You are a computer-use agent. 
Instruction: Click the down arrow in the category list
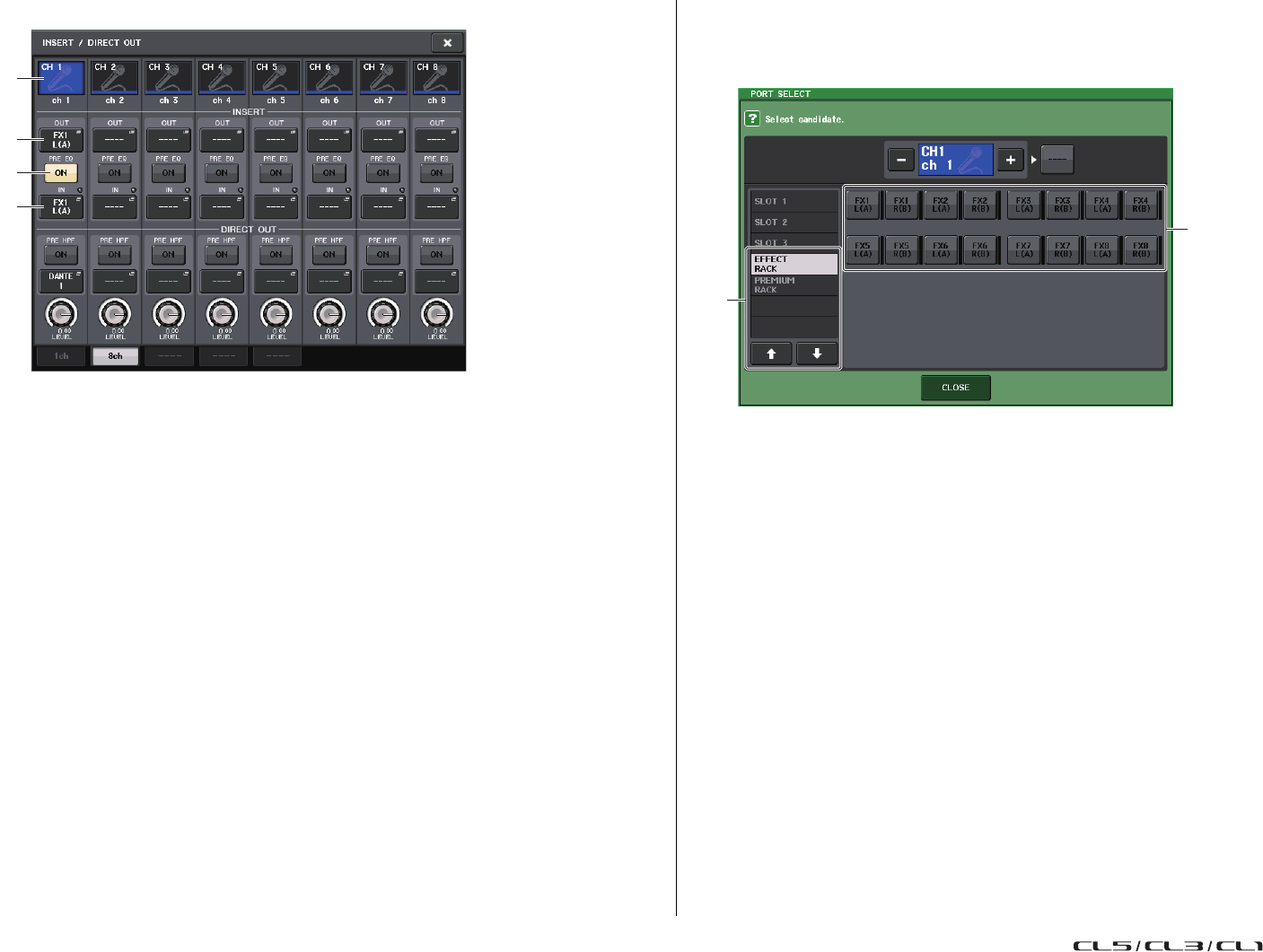tap(817, 354)
